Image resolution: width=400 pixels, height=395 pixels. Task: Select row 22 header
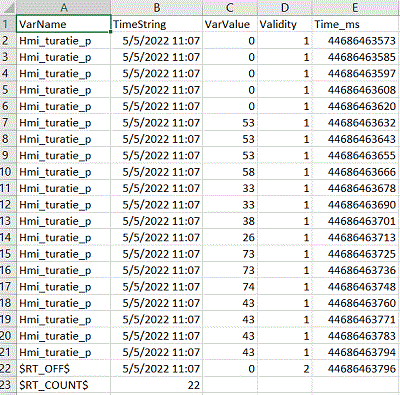coord(8,369)
